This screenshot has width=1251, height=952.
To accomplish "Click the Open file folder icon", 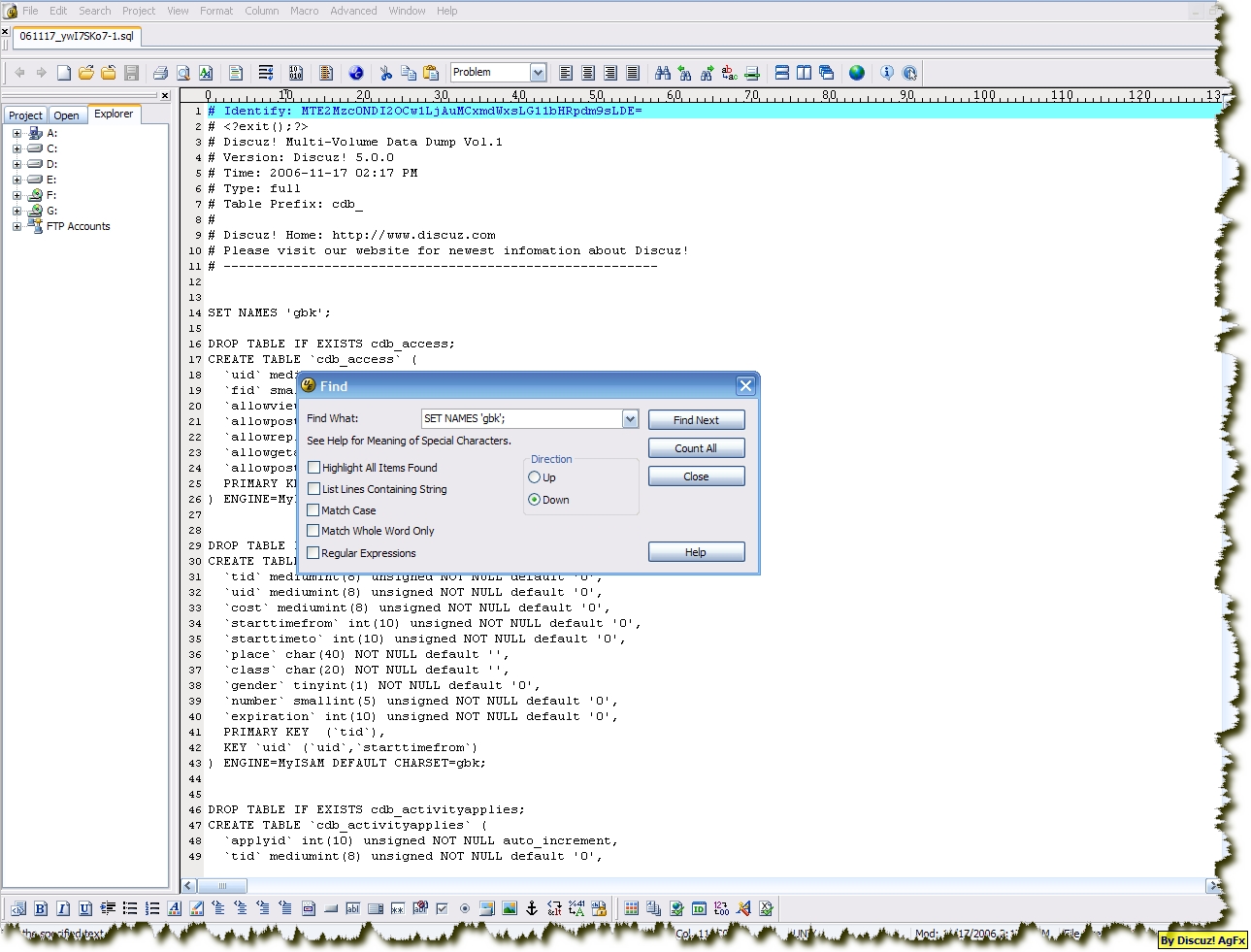I will [x=86, y=73].
